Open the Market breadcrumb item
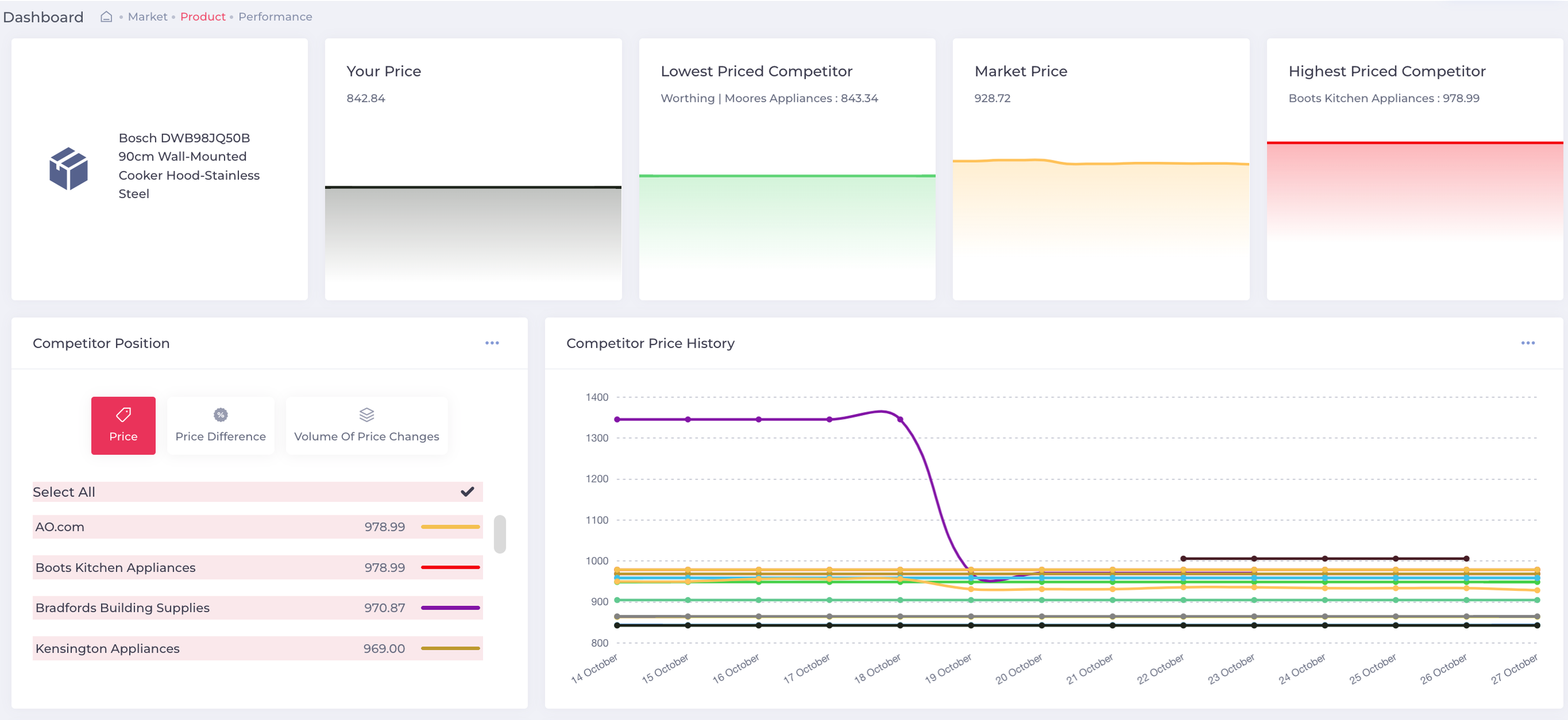This screenshot has height=720, width=1568. pyautogui.click(x=147, y=16)
